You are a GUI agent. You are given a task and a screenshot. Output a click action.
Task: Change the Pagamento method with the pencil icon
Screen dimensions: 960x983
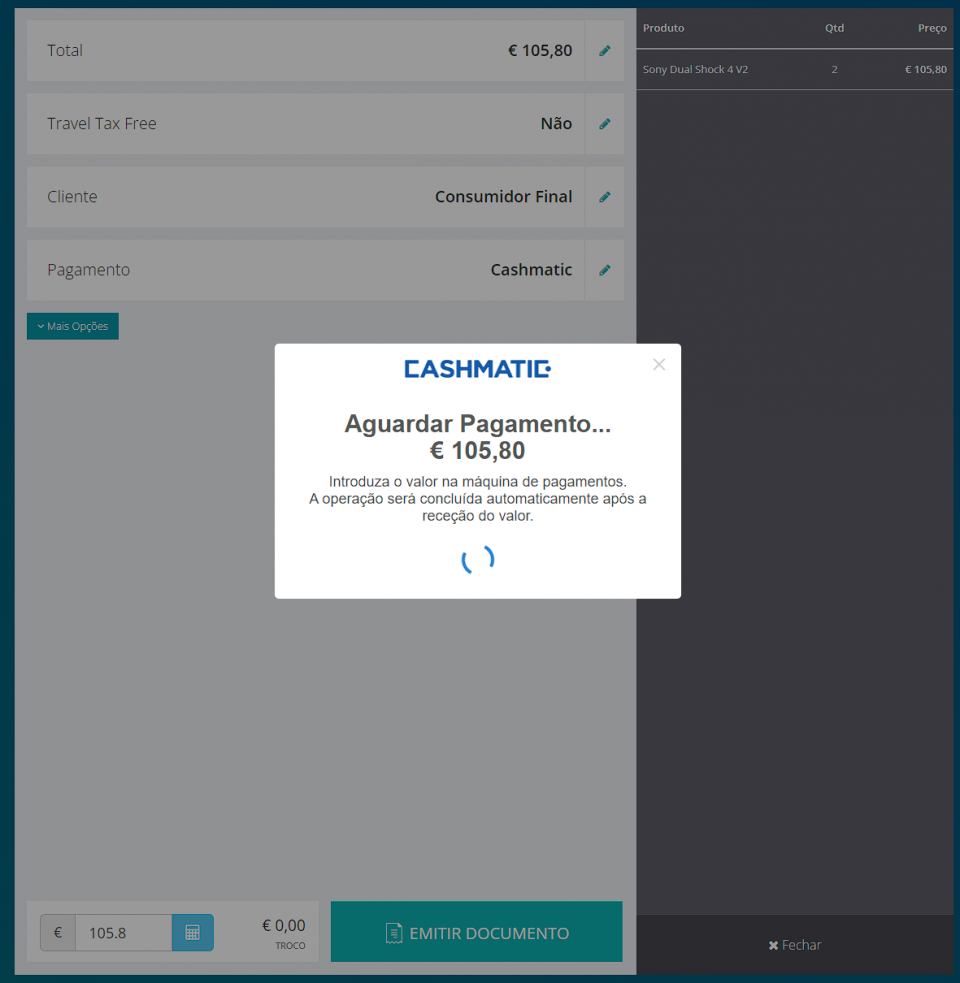604,270
